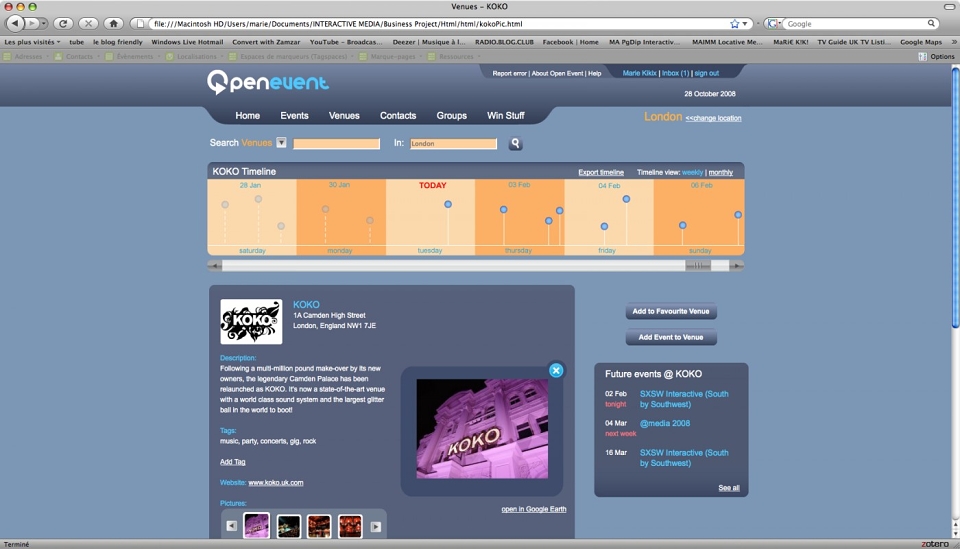The height and width of the screenshot is (549, 960).
Task: Click the Report error link
Action: (509, 73)
